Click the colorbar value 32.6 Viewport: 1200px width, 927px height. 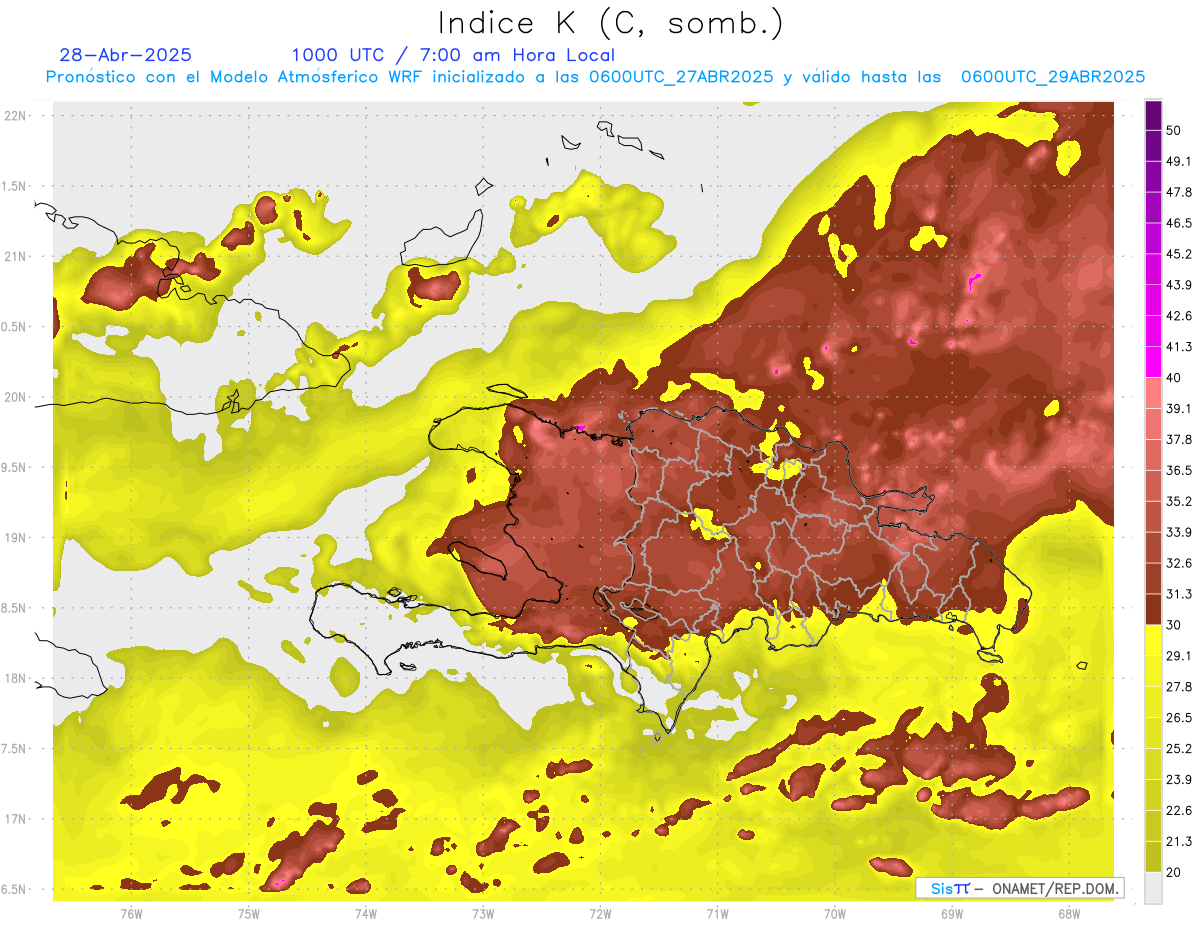tap(1179, 563)
